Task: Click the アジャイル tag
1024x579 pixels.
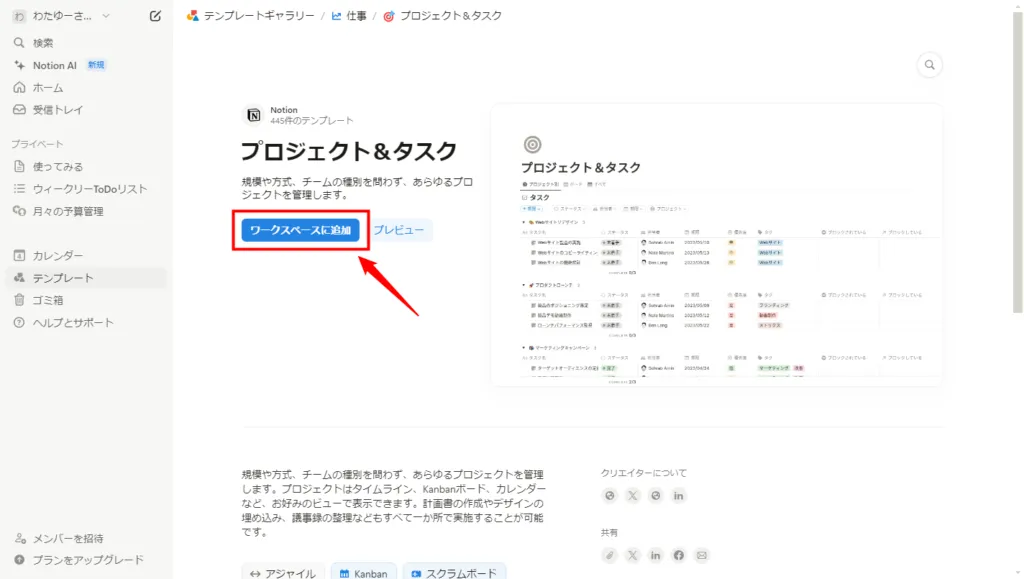Action: click(x=283, y=572)
